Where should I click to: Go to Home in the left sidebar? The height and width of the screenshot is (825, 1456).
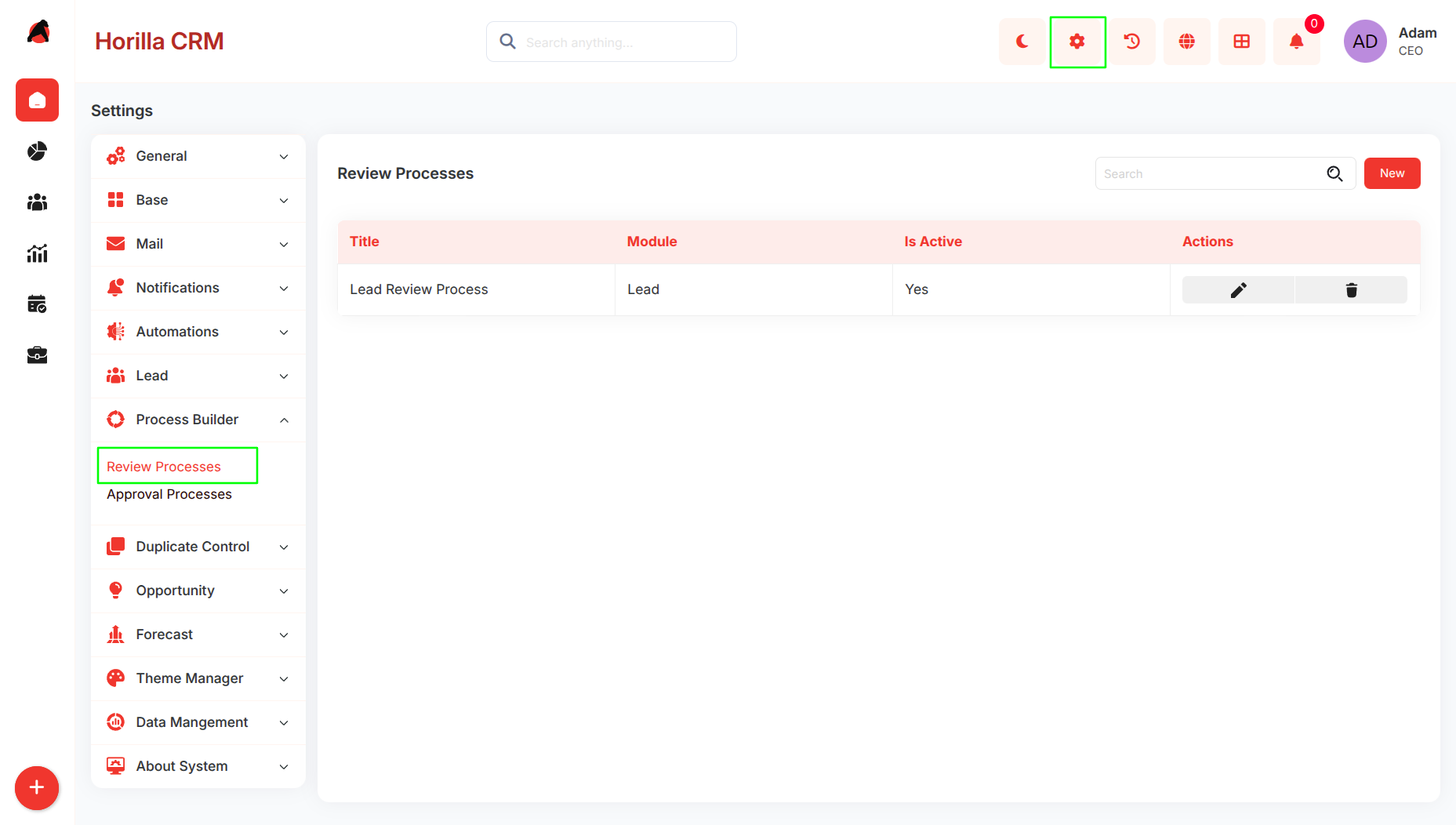point(37,100)
